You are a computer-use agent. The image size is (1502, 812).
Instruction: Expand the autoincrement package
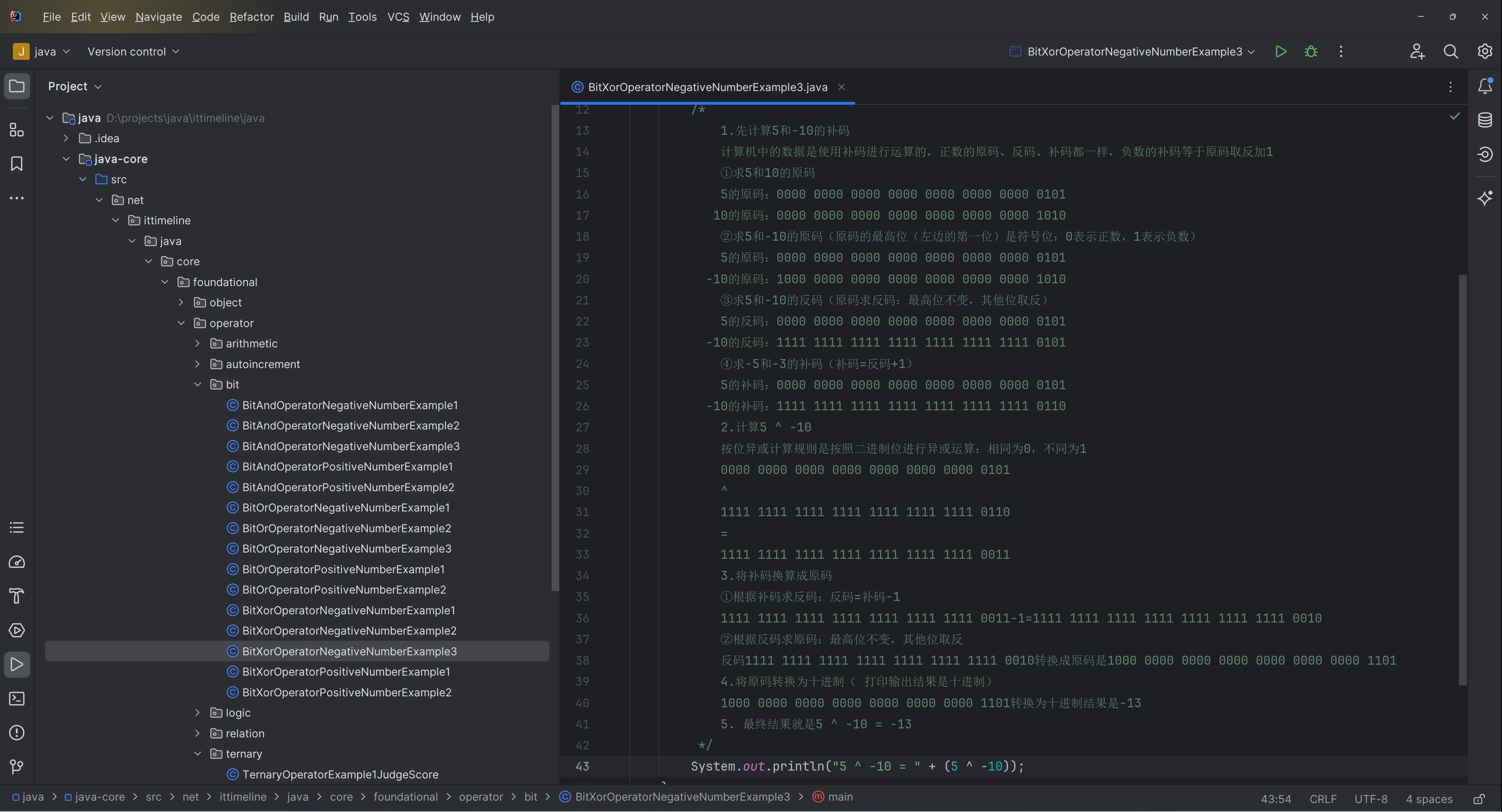click(197, 364)
